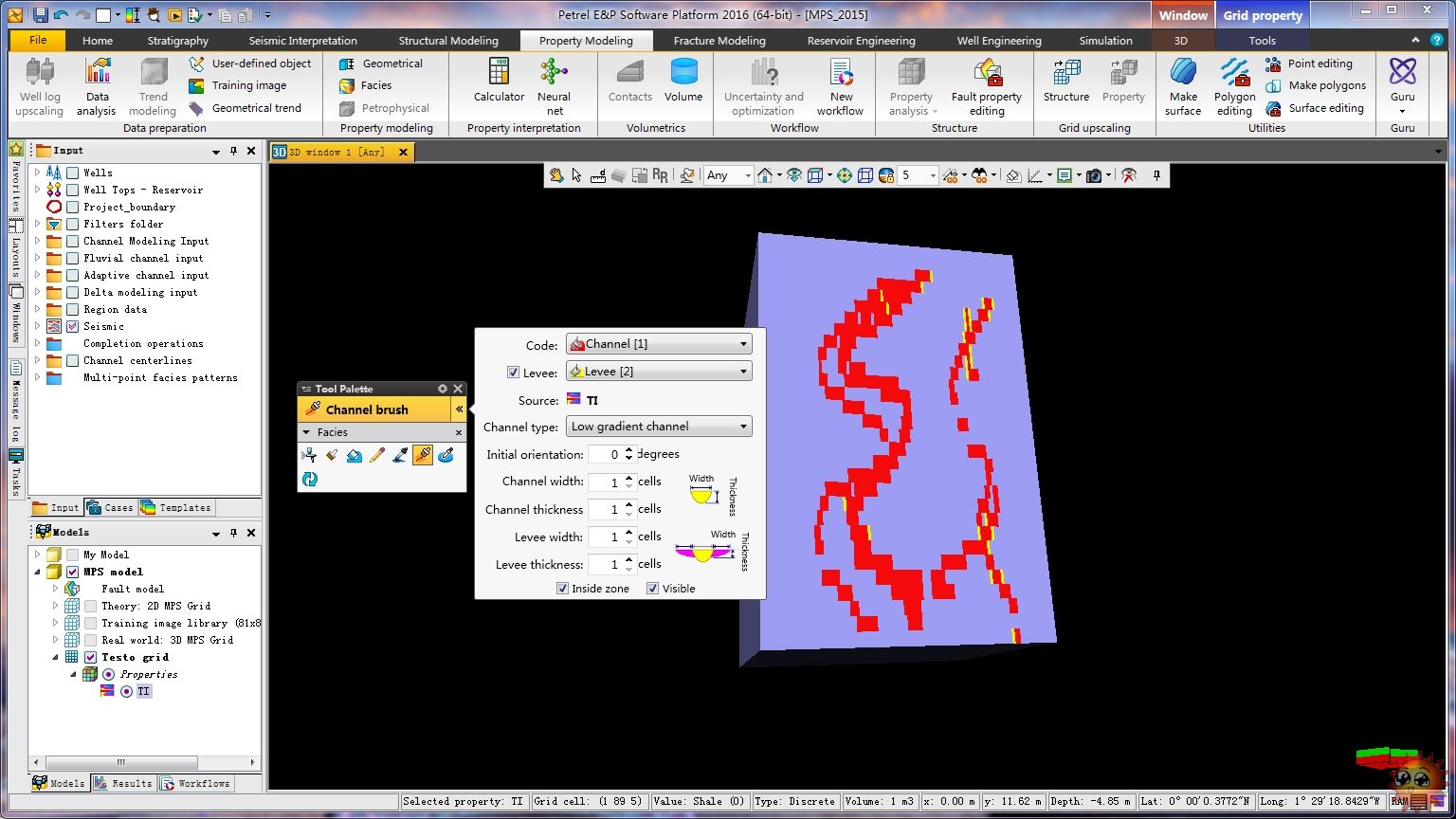Screen dimensions: 1456x819
Task: Select the airbrush tool in the Facies palette
Action: [309, 455]
